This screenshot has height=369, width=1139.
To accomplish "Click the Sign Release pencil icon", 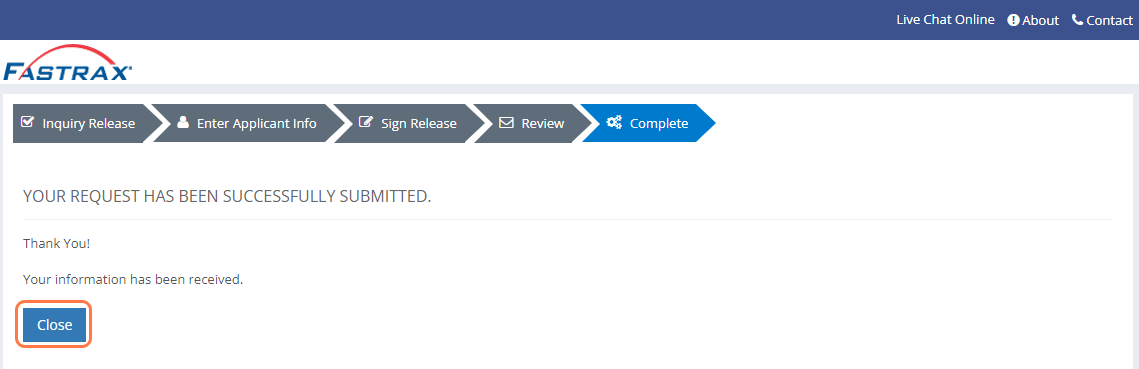I will 366,122.
